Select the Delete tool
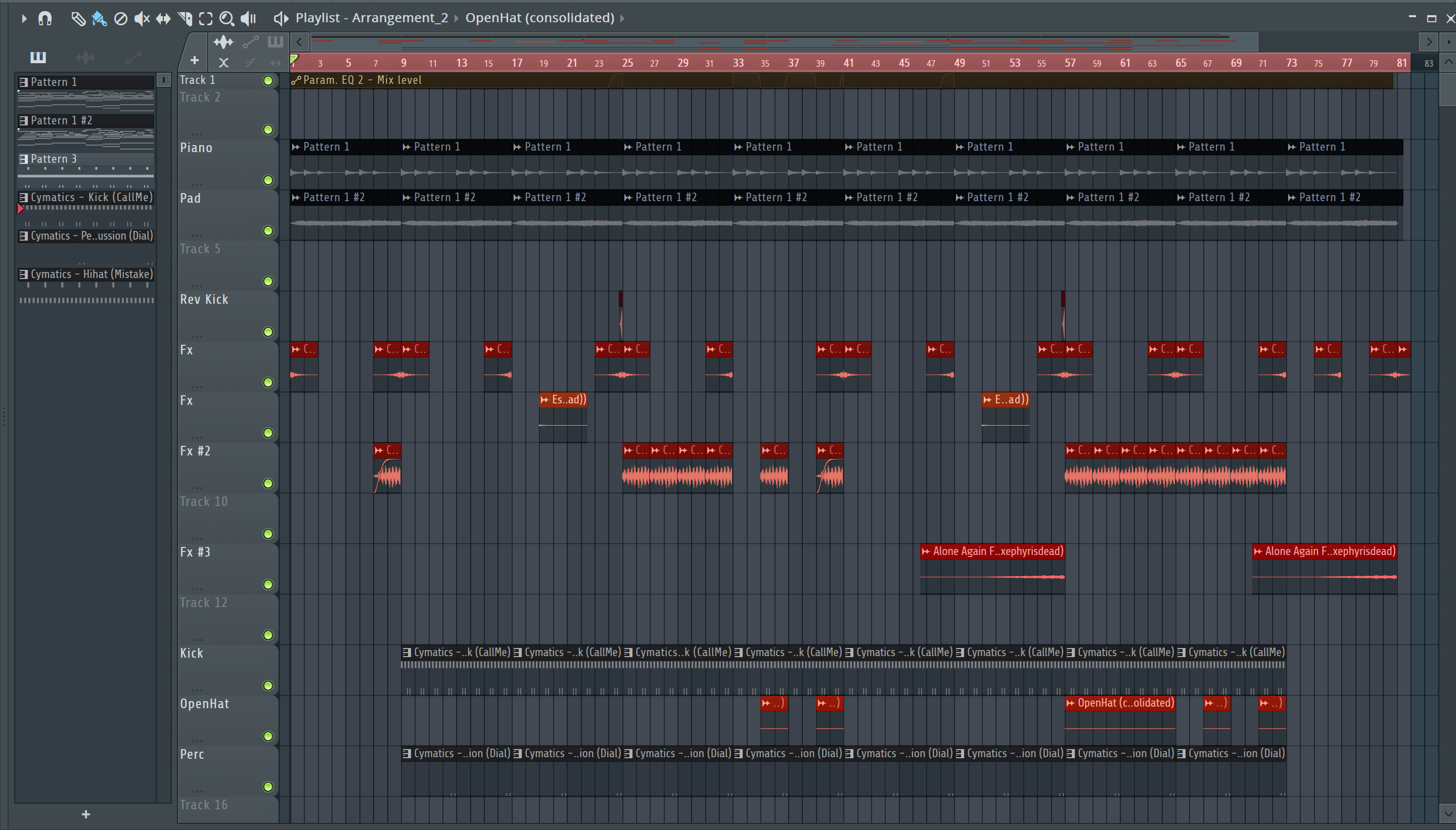The width and height of the screenshot is (1456, 830). (120, 19)
